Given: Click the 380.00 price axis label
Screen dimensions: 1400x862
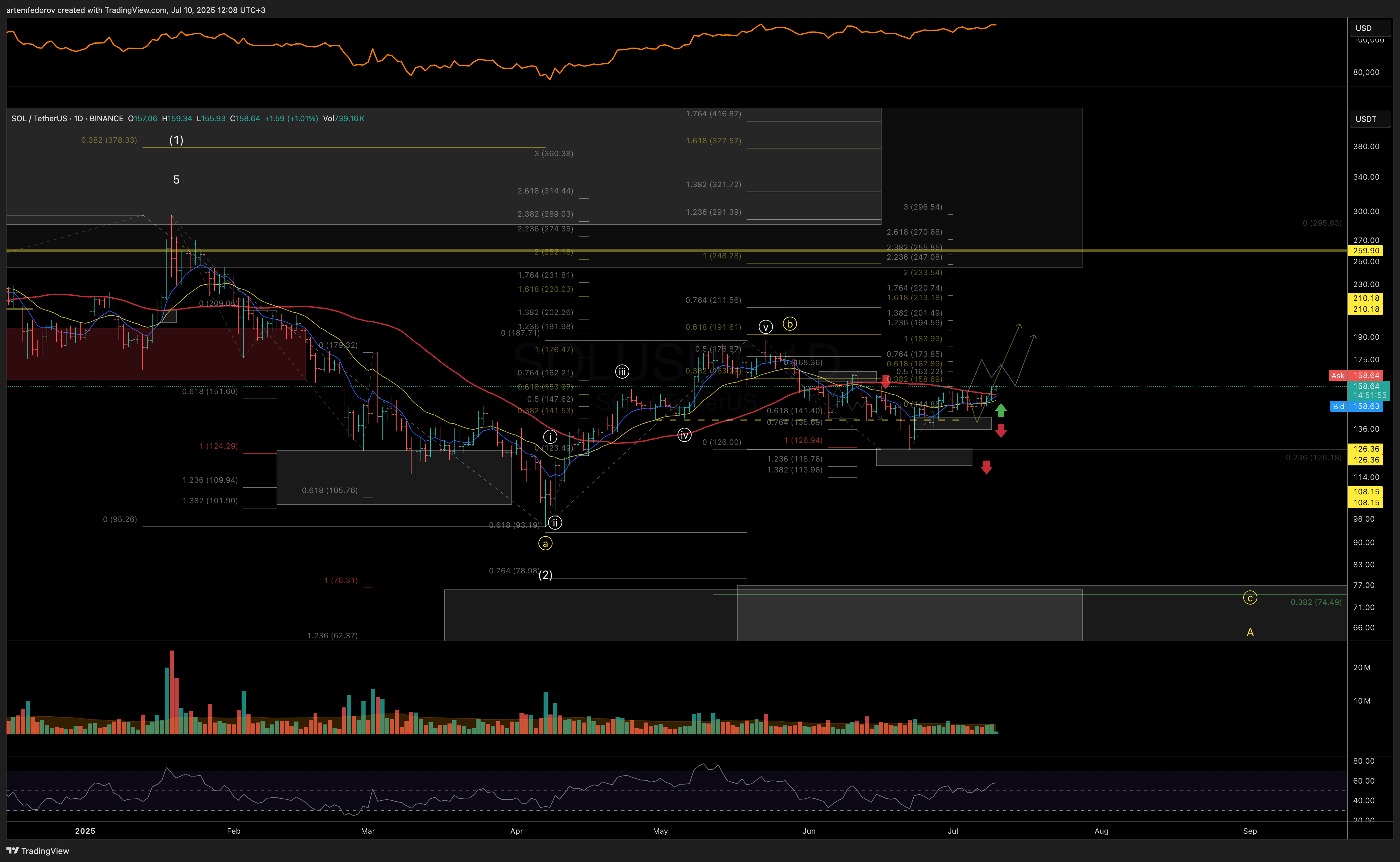Looking at the screenshot, I should click(1366, 147).
